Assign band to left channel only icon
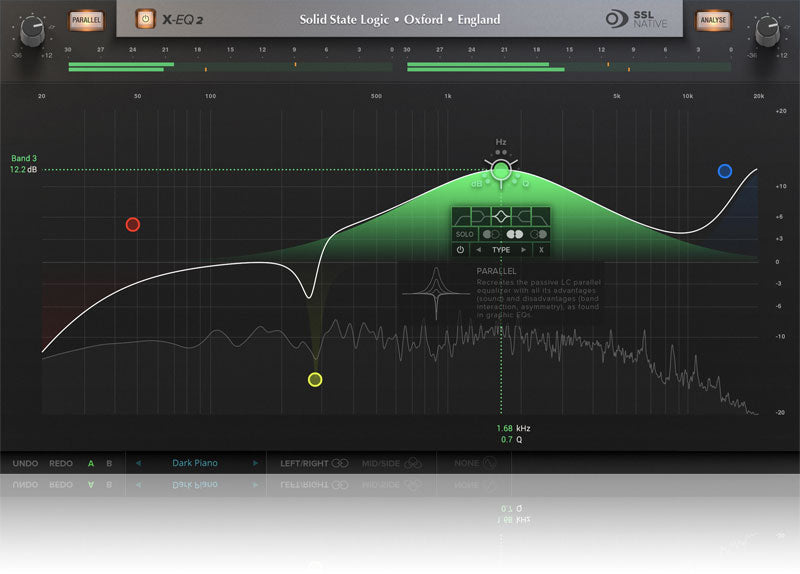 point(491,234)
